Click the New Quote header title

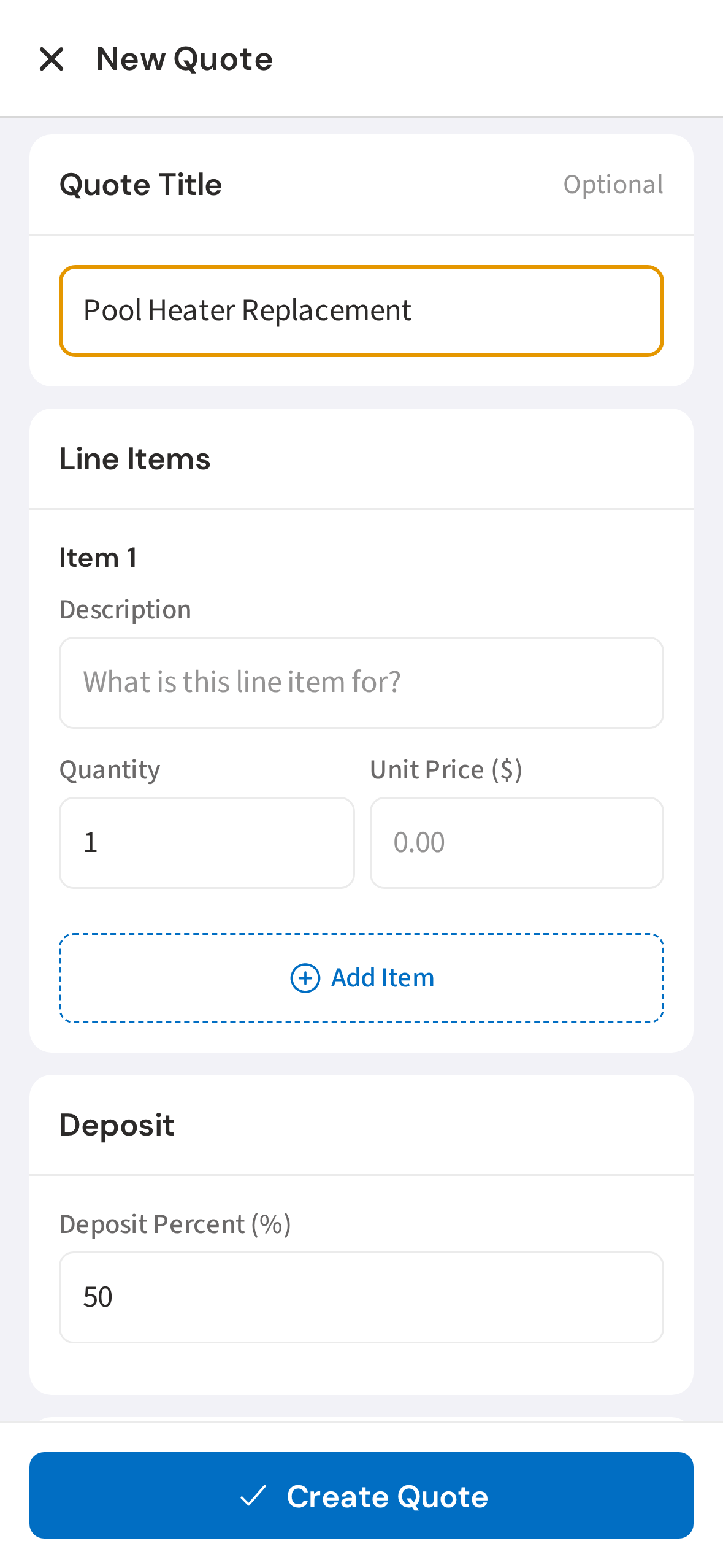(x=184, y=60)
